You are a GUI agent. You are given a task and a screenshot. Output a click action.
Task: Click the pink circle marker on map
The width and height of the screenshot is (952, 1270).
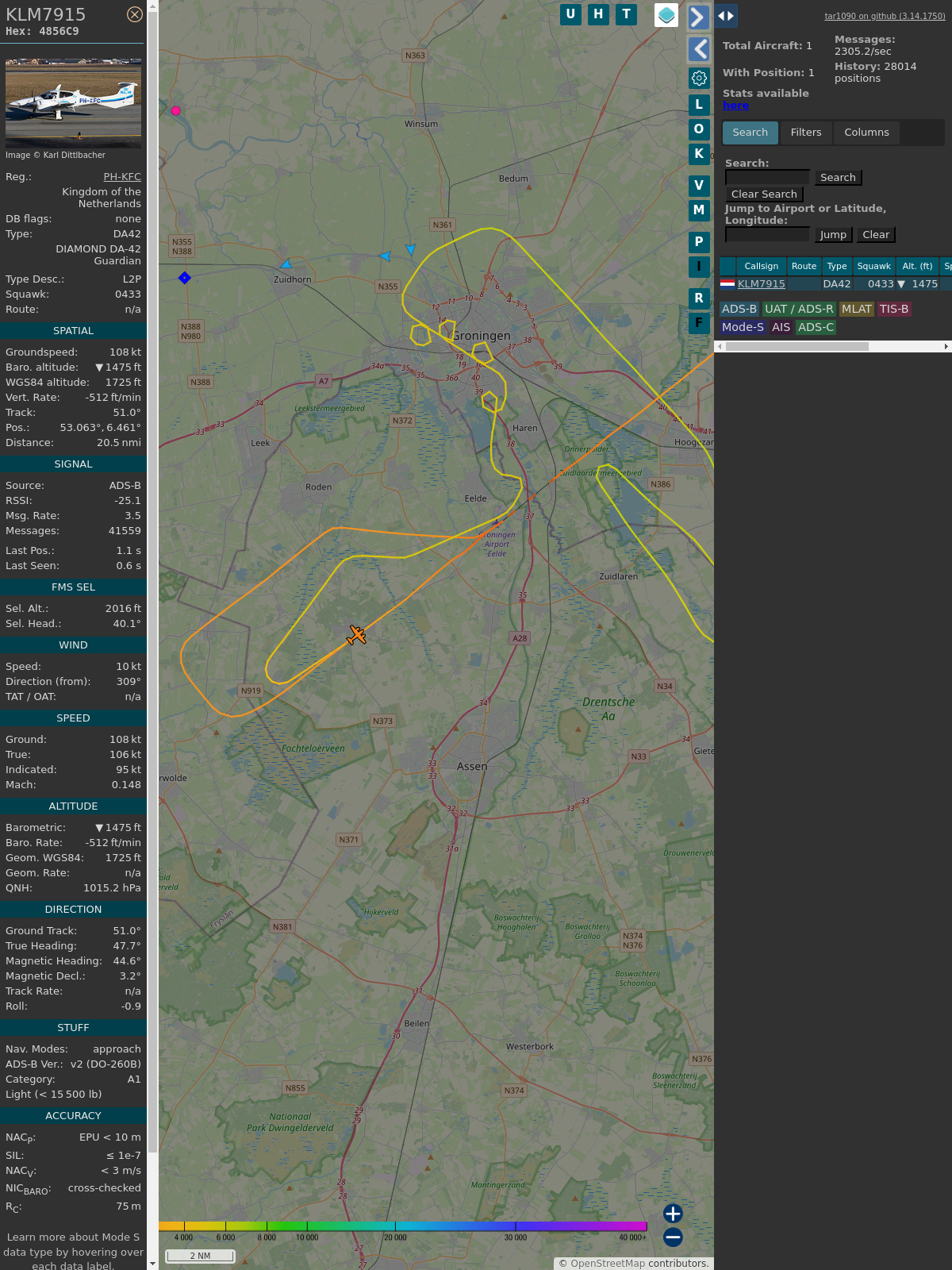(x=176, y=111)
